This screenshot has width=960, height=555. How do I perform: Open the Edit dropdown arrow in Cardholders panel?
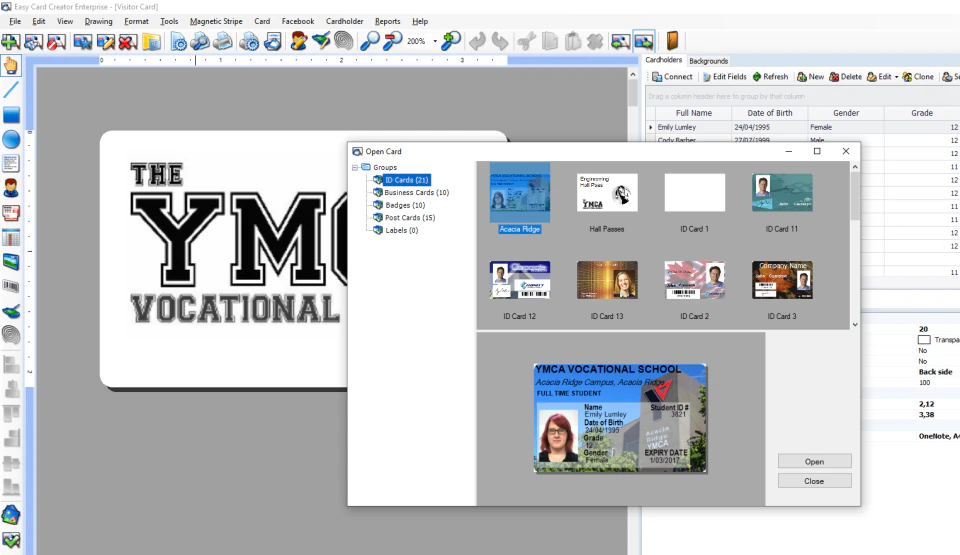point(896,77)
